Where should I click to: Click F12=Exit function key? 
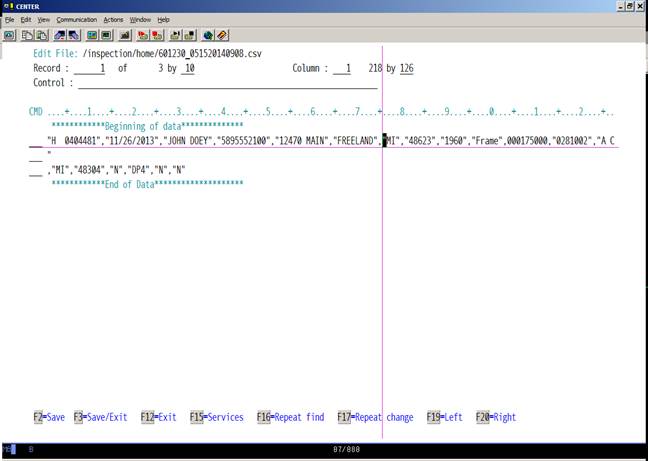[x=158, y=417]
